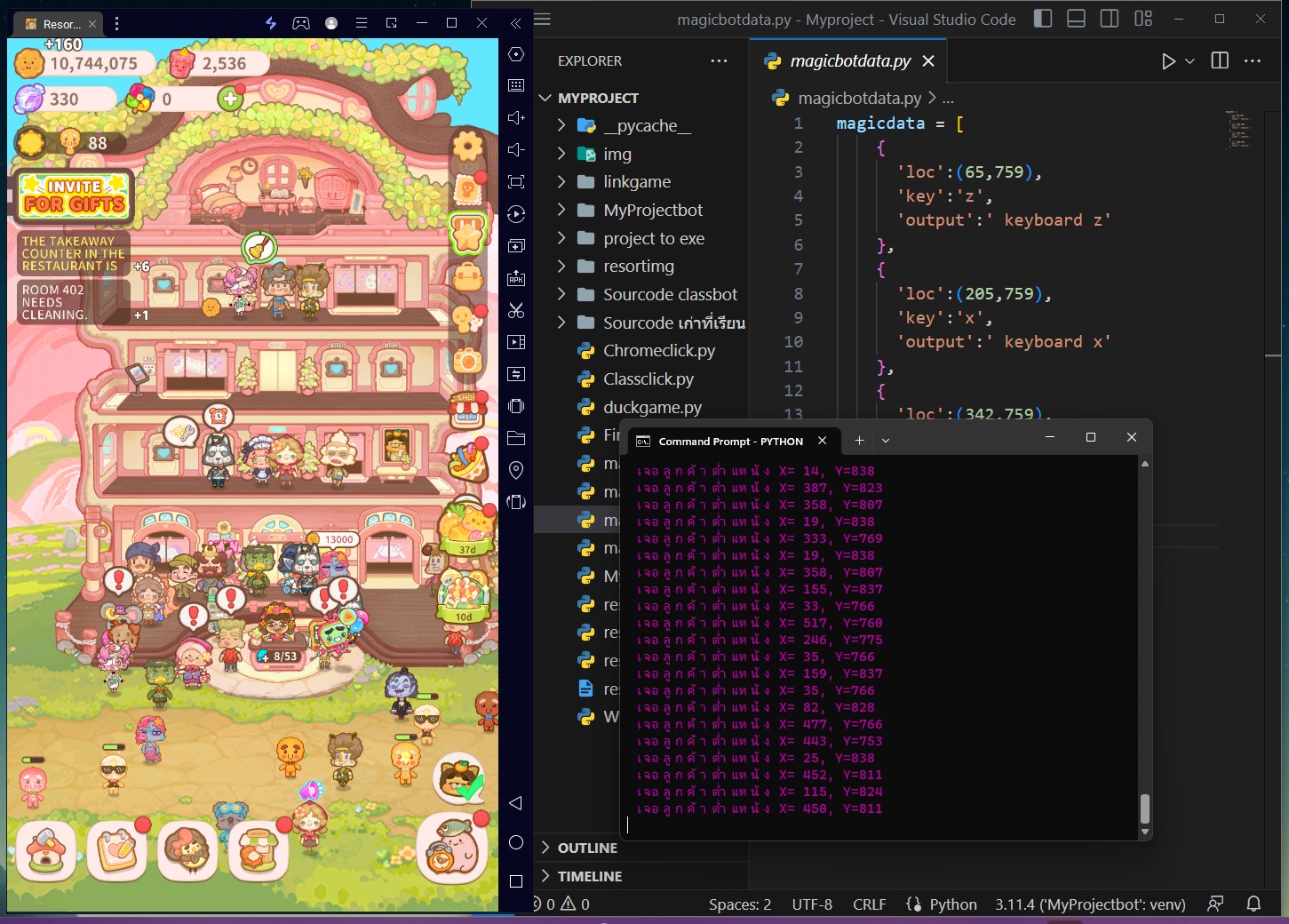
Task: Open the game's house build button
Action: pos(46,849)
